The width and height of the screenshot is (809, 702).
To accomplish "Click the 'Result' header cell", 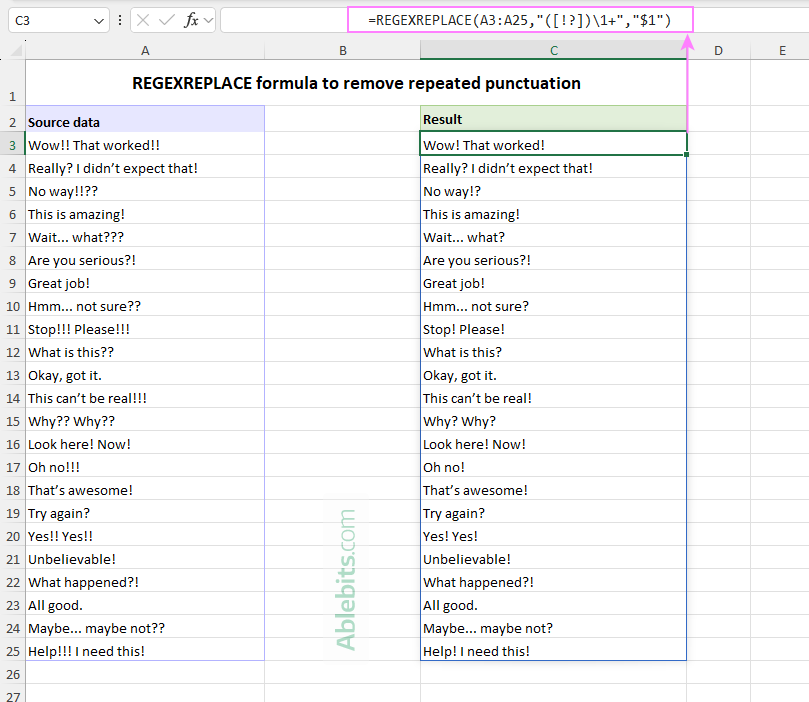I will click(x=554, y=119).
